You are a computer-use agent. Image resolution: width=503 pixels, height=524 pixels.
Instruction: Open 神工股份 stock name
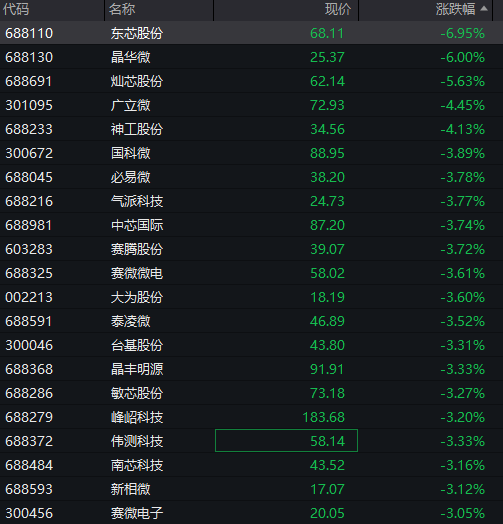coord(137,129)
